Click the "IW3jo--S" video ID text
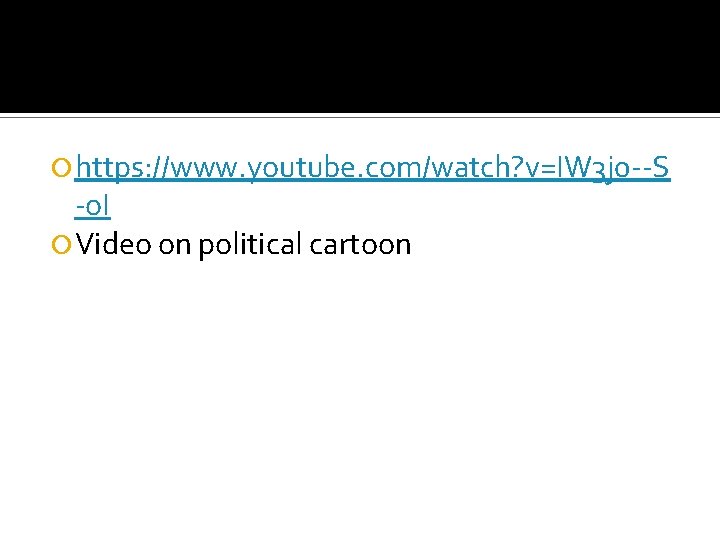Viewport: 720px width, 540px height. pos(613,168)
